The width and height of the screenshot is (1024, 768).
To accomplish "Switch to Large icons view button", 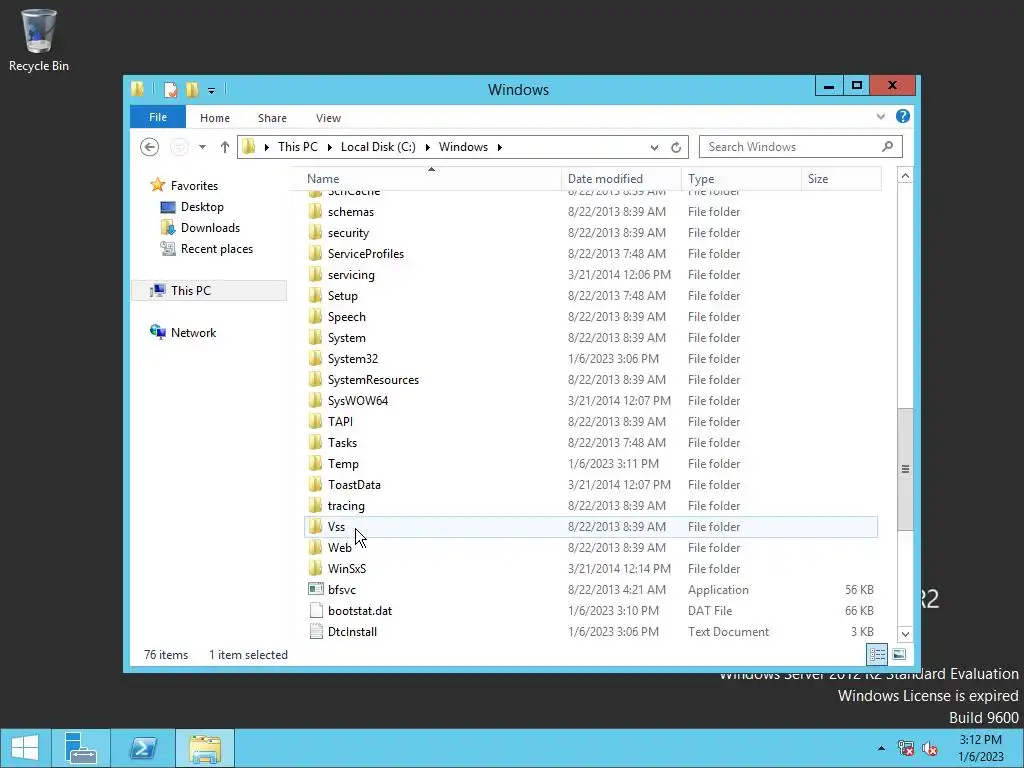I will (x=899, y=654).
